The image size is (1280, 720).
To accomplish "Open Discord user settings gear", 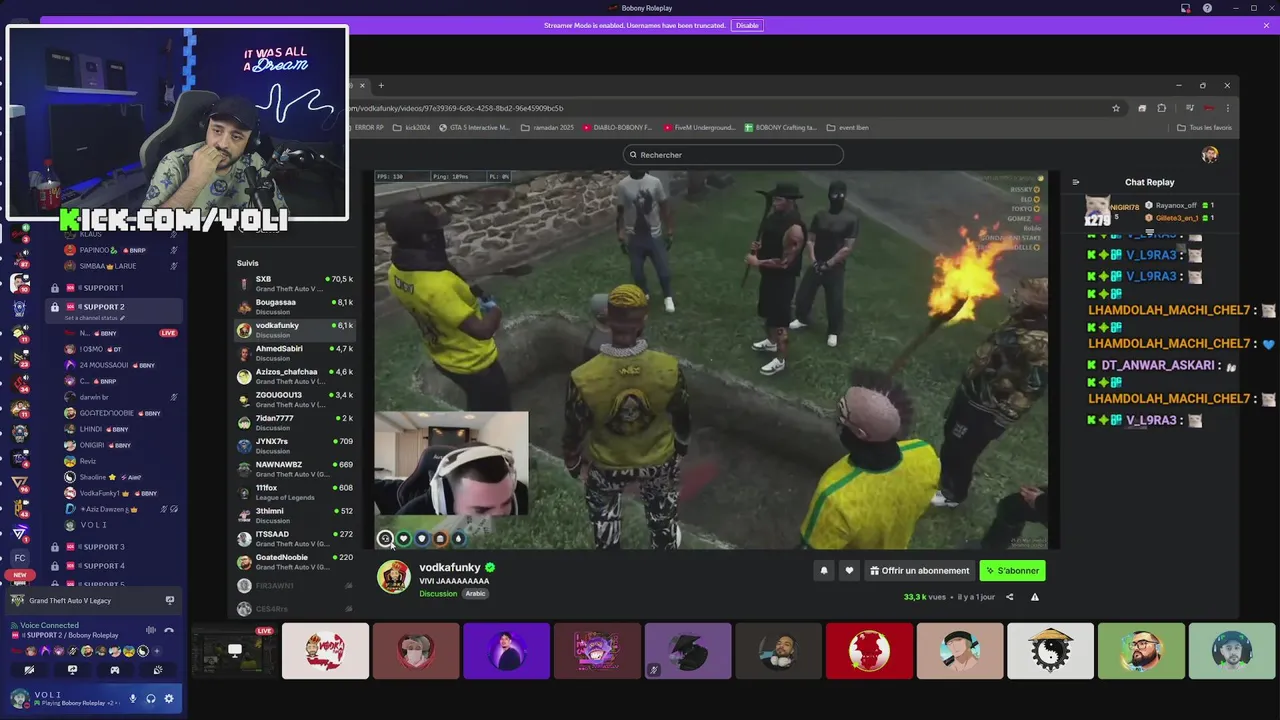I will [x=169, y=699].
